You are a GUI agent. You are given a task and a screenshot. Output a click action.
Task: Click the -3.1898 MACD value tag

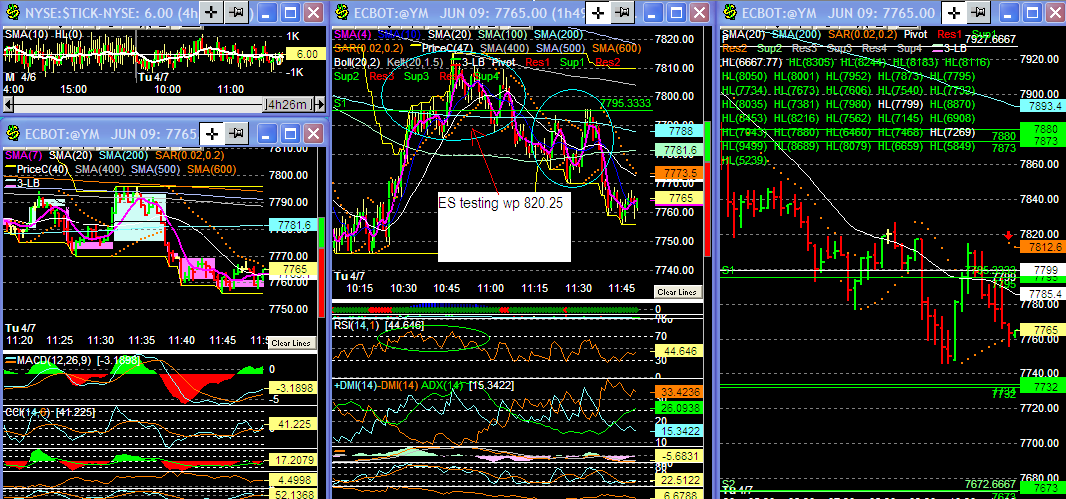pos(291,388)
